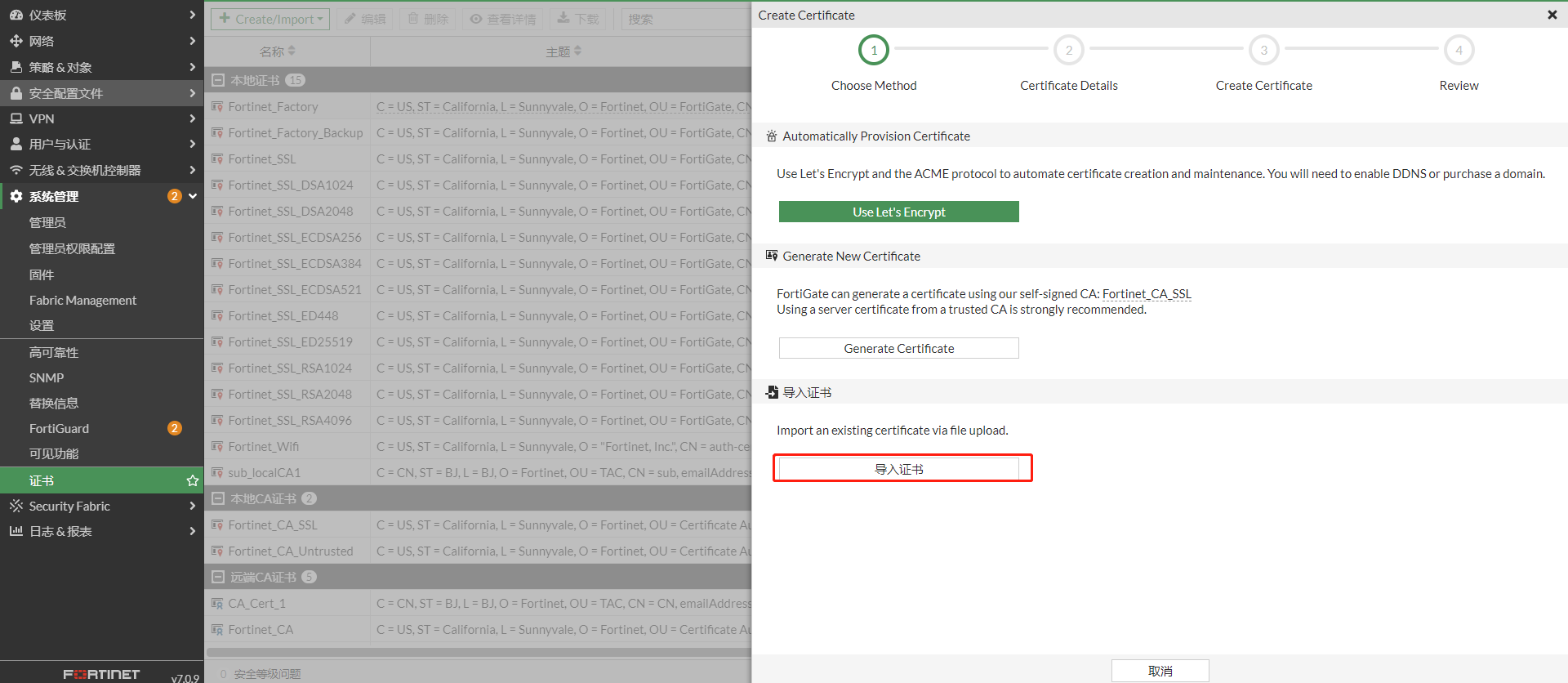Click the user & authentication person icon
This screenshot has width=1568, height=683.
tap(16, 144)
